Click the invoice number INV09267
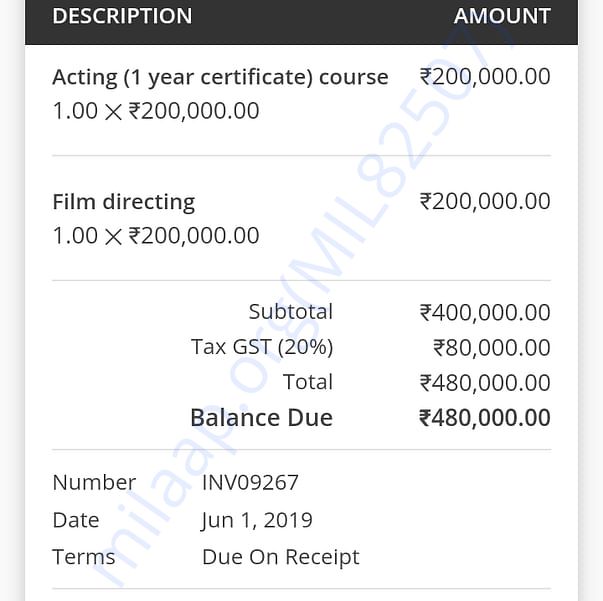Viewport: 603px width, 601px height. tap(250, 482)
